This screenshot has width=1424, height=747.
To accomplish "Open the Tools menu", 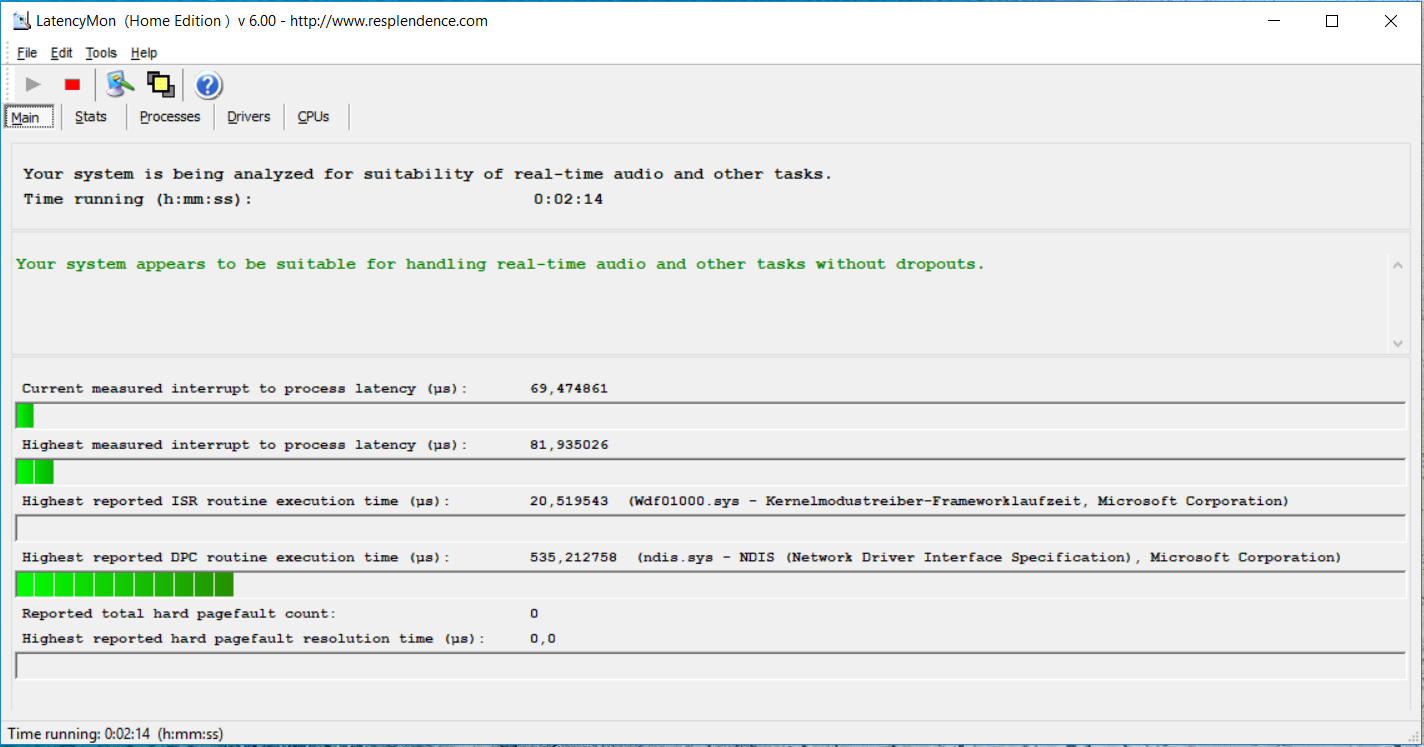I will (x=101, y=53).
